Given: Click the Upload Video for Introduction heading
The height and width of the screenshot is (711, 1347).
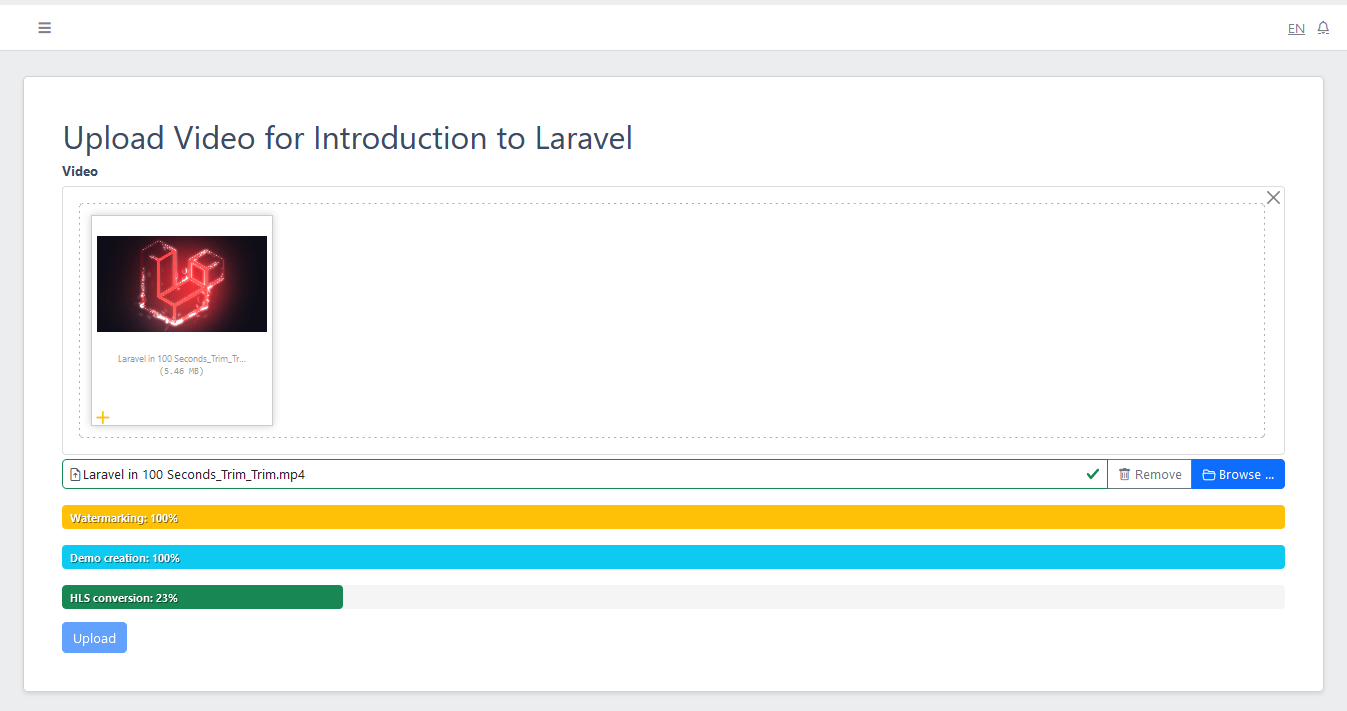Looking at the screenshot, I should pyautogui.click(x=347, y=138).
